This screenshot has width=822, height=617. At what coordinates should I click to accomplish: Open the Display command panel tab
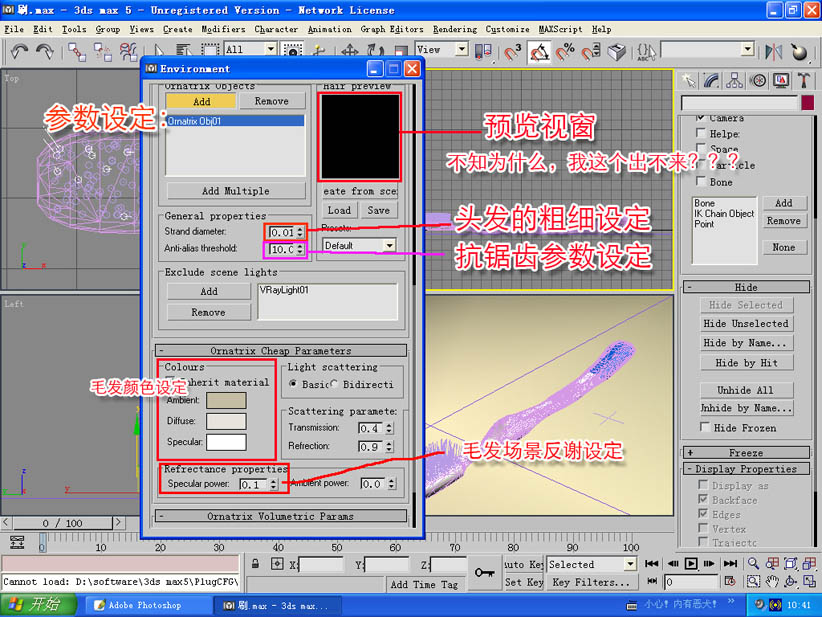781,81
